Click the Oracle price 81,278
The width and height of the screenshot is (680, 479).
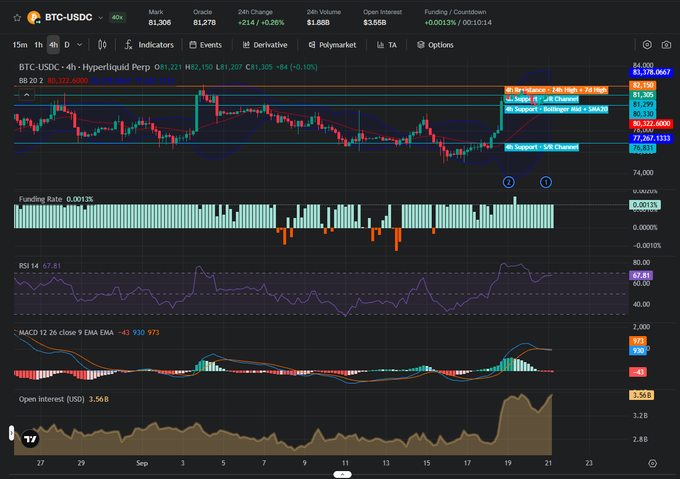point(204,23)
